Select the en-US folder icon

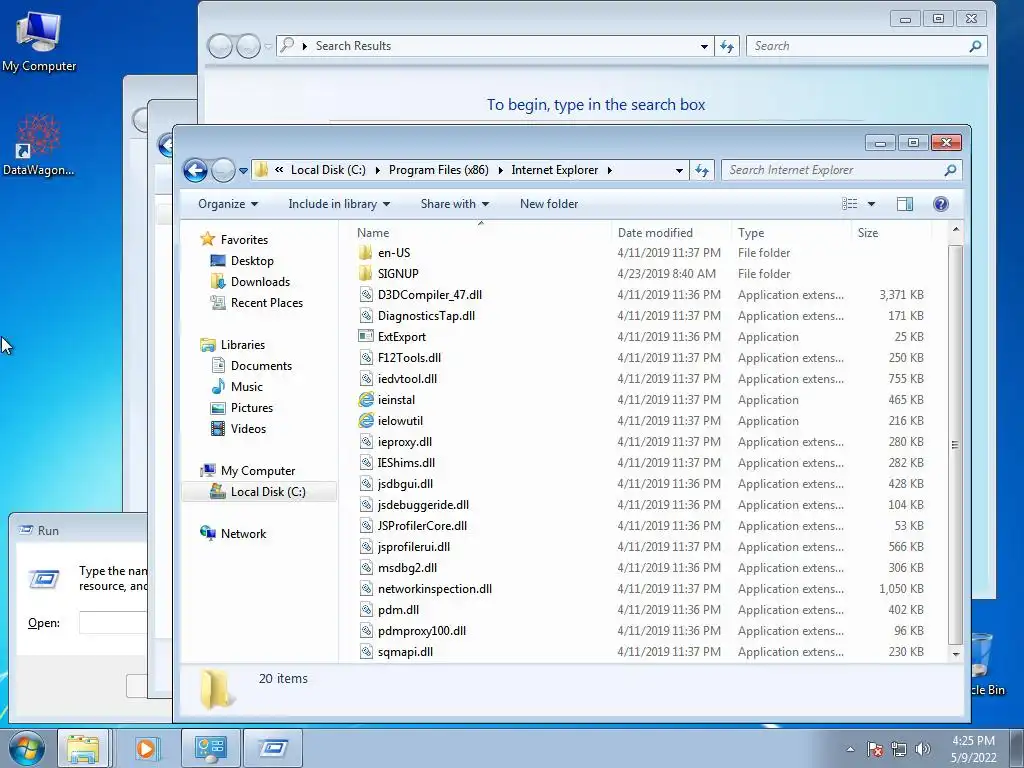[x=366, y=253]
